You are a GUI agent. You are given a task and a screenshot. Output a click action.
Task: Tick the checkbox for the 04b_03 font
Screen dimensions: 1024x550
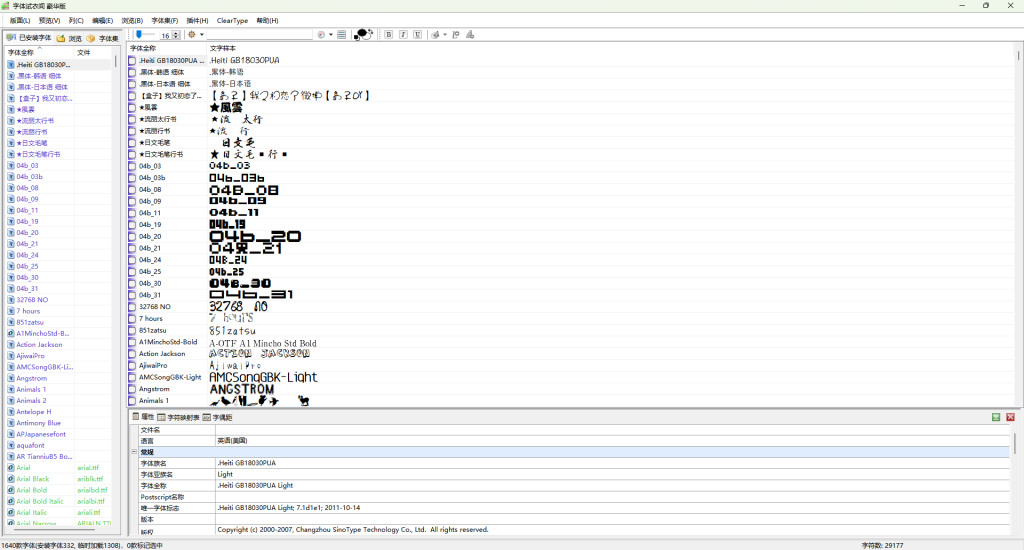tap(132, 166)
